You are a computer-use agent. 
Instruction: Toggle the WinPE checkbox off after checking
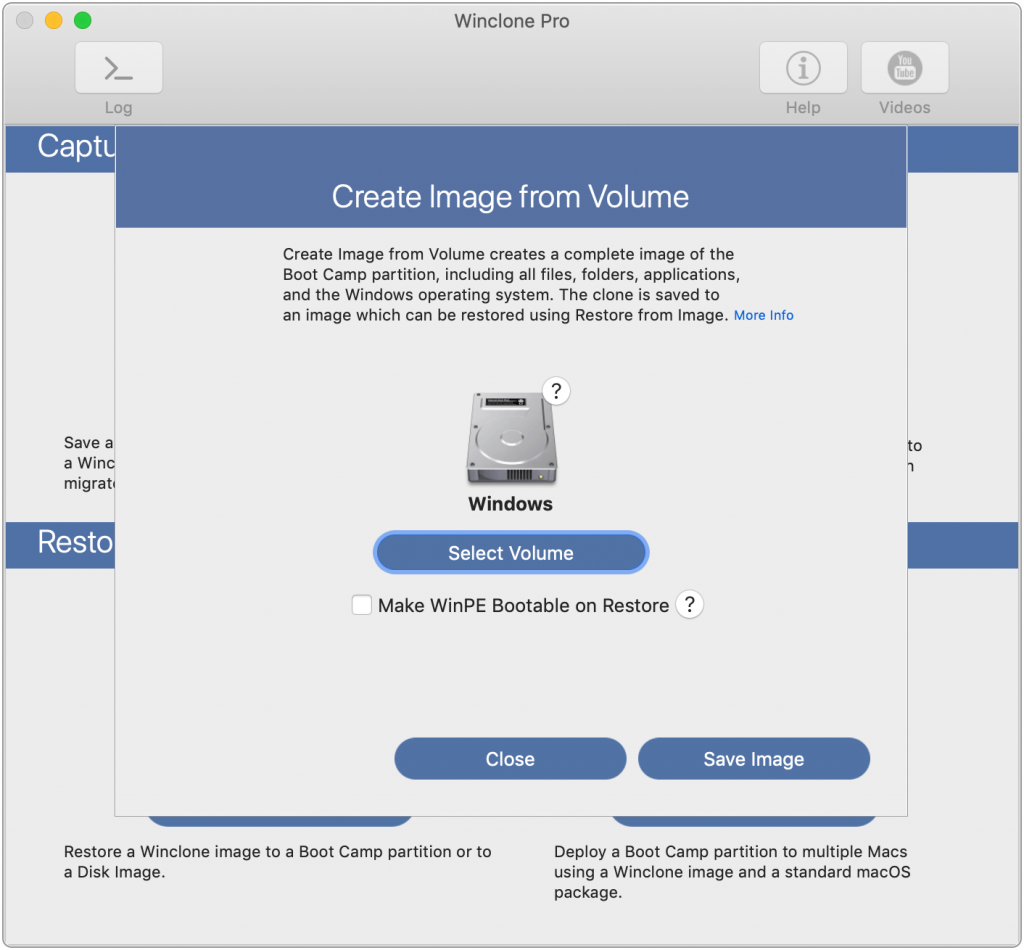pyautogui.click(x=361, y=605)
